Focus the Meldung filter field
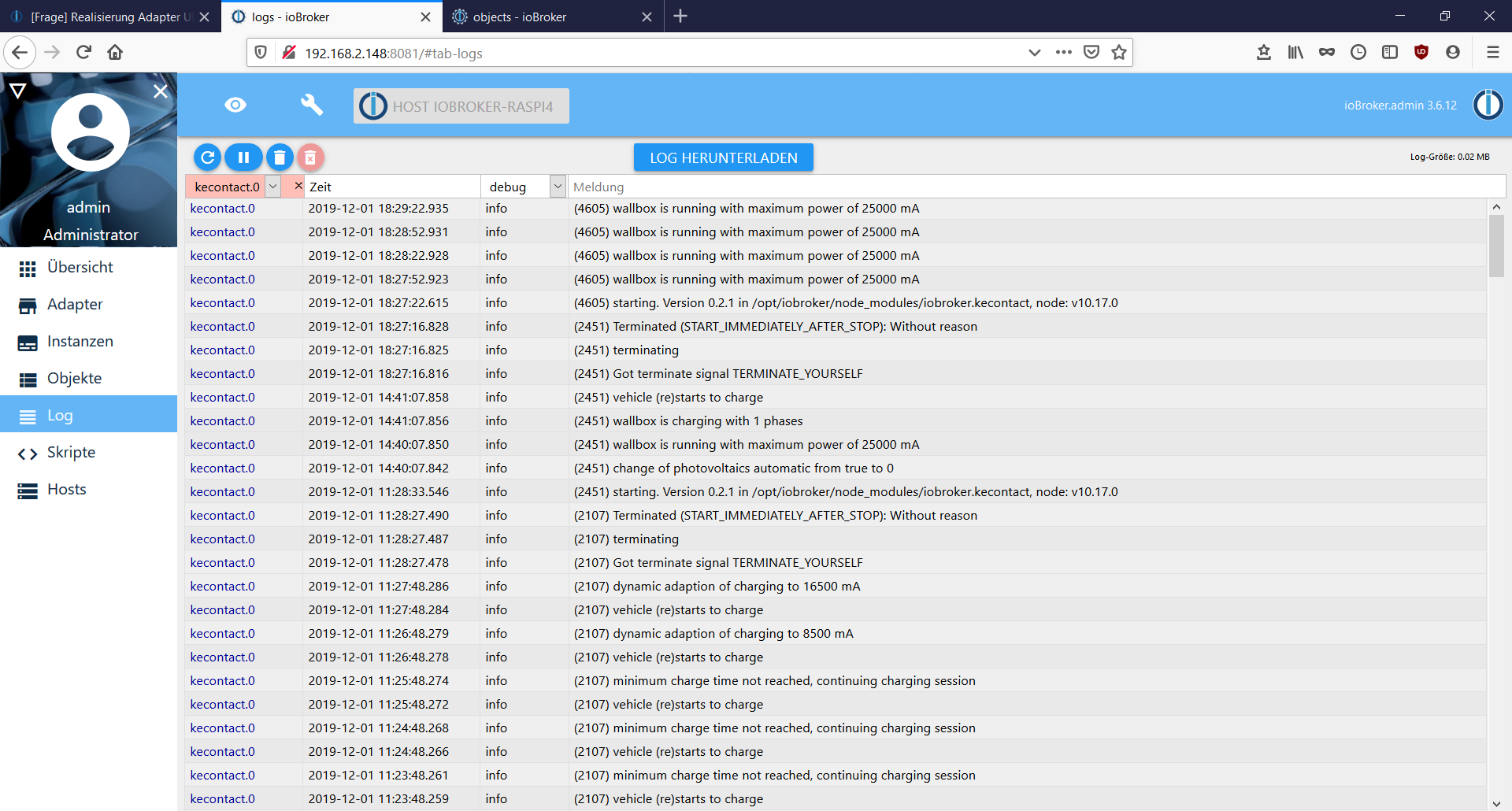Image resolution: width=1512 pixels, height=811 pixels. click(1036, 187)
